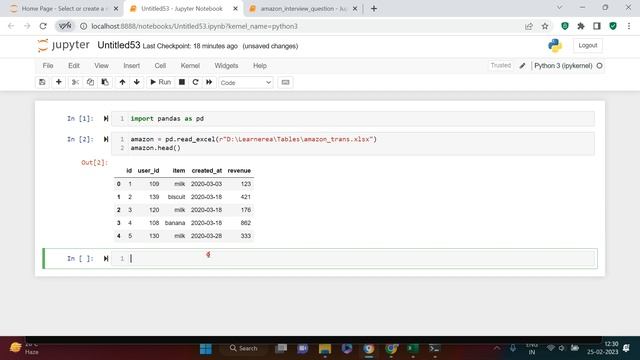Screen dimensions: 640x360
Task: Open the Cell menu
Action: [x=160, y=66]
